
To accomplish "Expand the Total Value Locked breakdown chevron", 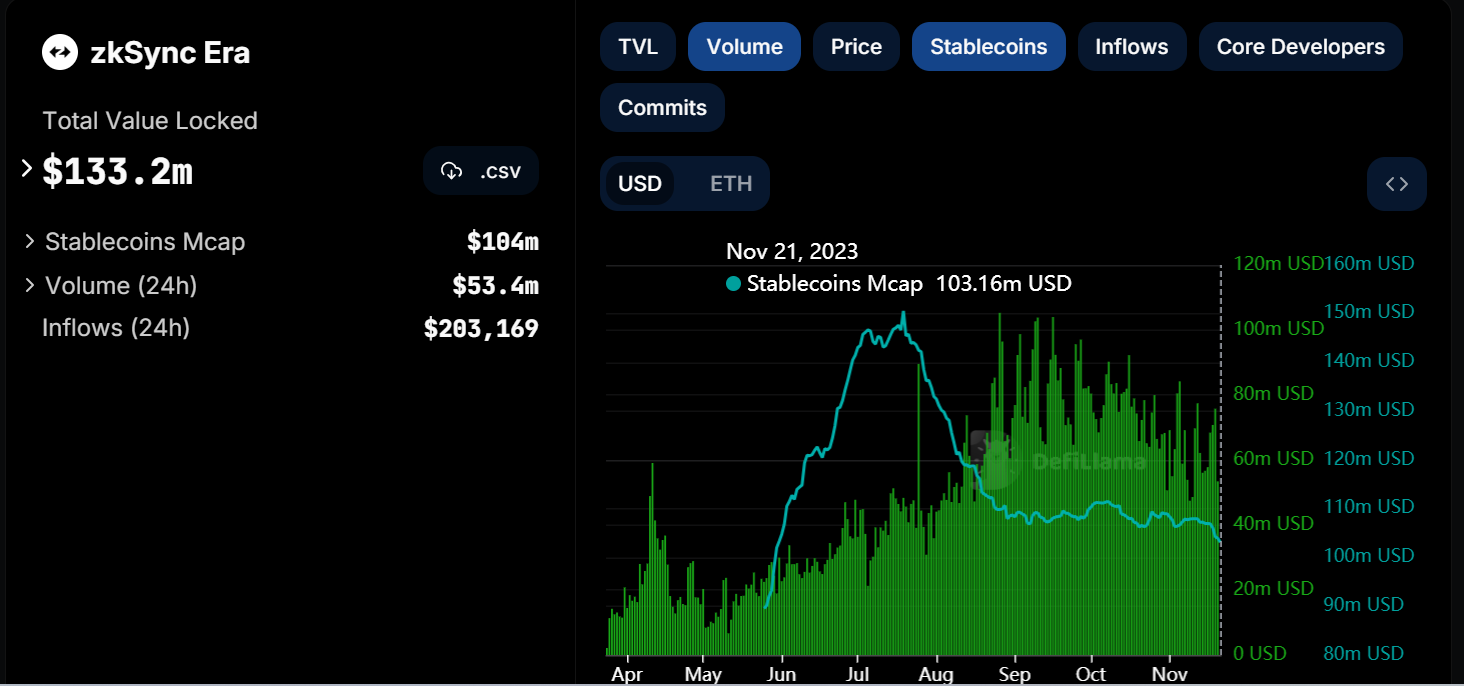I will click(x=27, y=169).
